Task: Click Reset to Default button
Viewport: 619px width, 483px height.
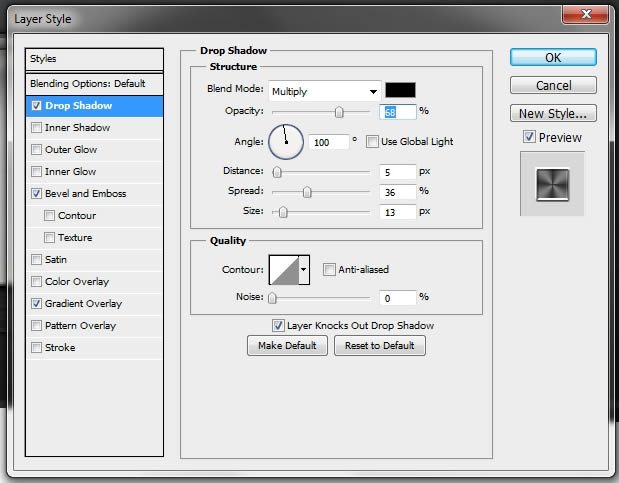Action: coord(380,346)
